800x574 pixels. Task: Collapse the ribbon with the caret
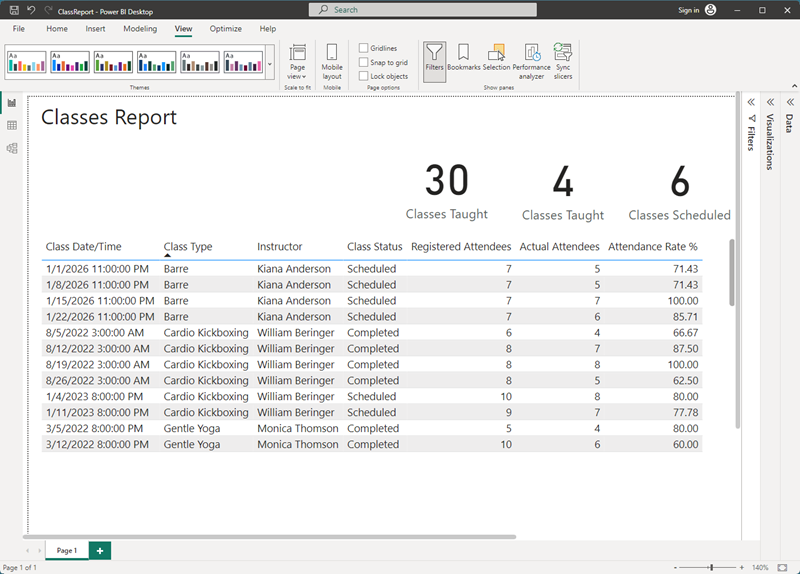pos(794,86)
